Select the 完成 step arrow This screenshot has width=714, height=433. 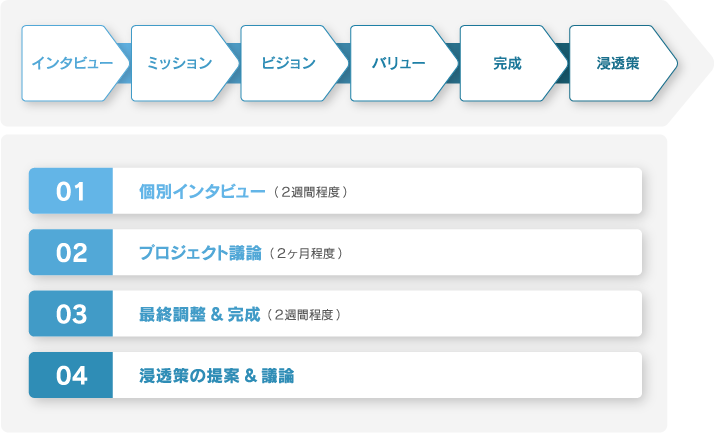coord(507,63)
